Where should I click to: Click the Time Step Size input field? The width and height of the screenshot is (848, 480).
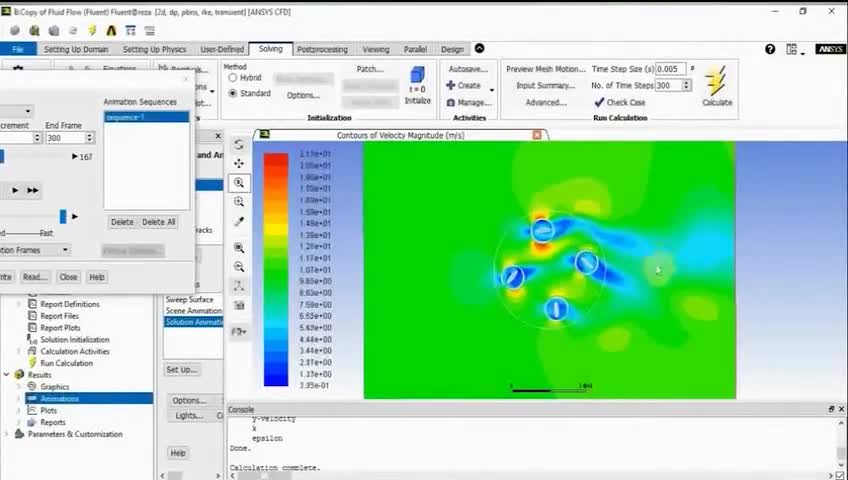pyautogui.click(x=671, y=69)
